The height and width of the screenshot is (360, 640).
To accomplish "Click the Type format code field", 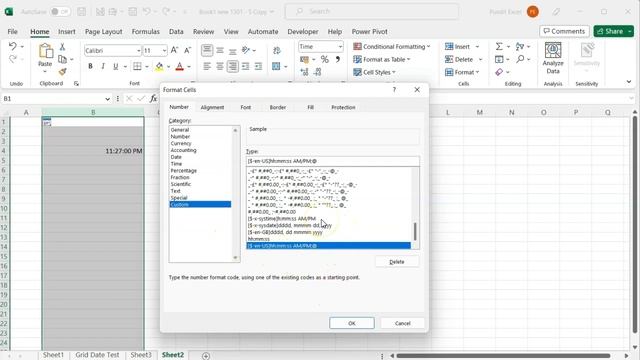I will (333, 161).
